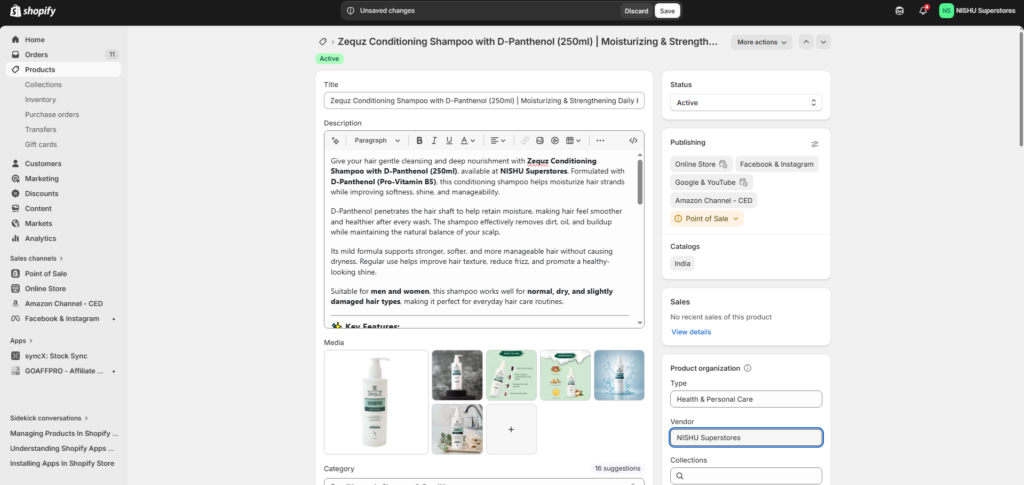Click the Analytics icon in sidebar

click(x=16, y=239)
